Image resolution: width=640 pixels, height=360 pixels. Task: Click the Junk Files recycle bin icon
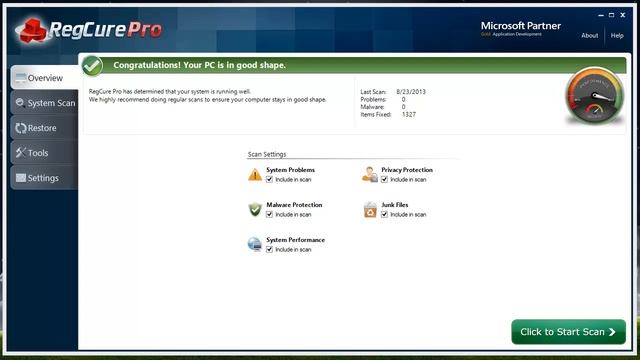click(x=370, y=209)
